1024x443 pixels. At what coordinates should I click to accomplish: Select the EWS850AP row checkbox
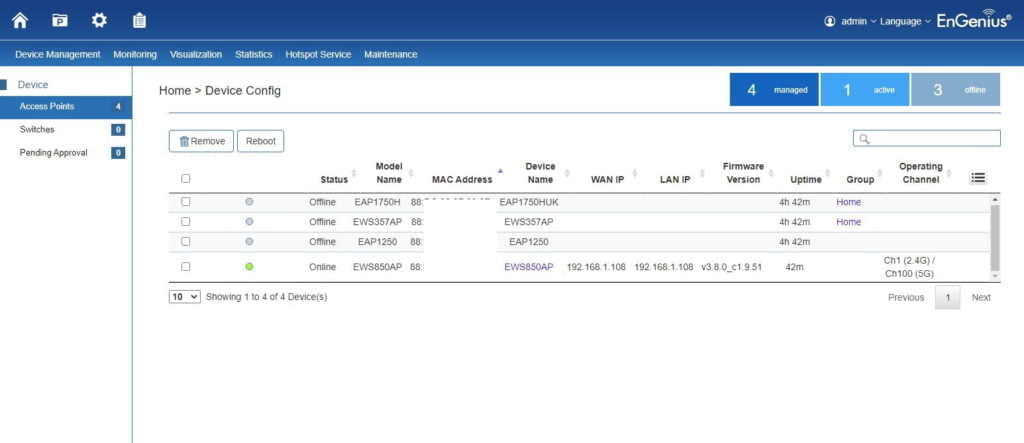(185, 267)
